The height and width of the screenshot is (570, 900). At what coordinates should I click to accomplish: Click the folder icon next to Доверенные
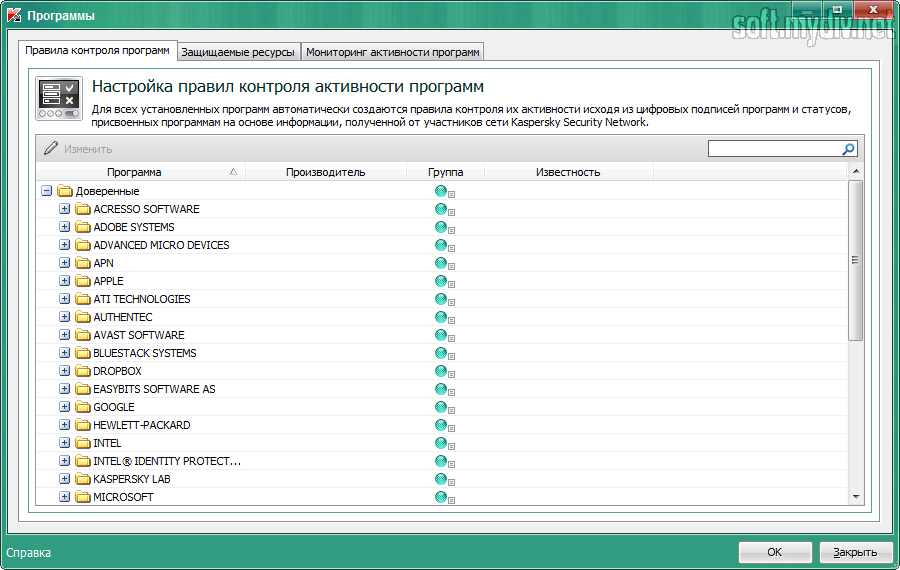(65, 191)
